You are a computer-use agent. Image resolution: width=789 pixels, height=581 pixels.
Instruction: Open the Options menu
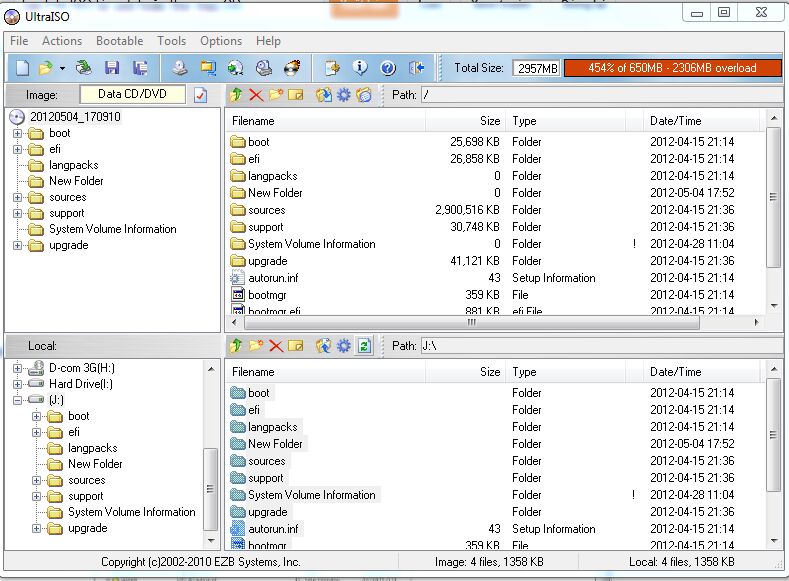pyautogui.click(x=221, y=41)
